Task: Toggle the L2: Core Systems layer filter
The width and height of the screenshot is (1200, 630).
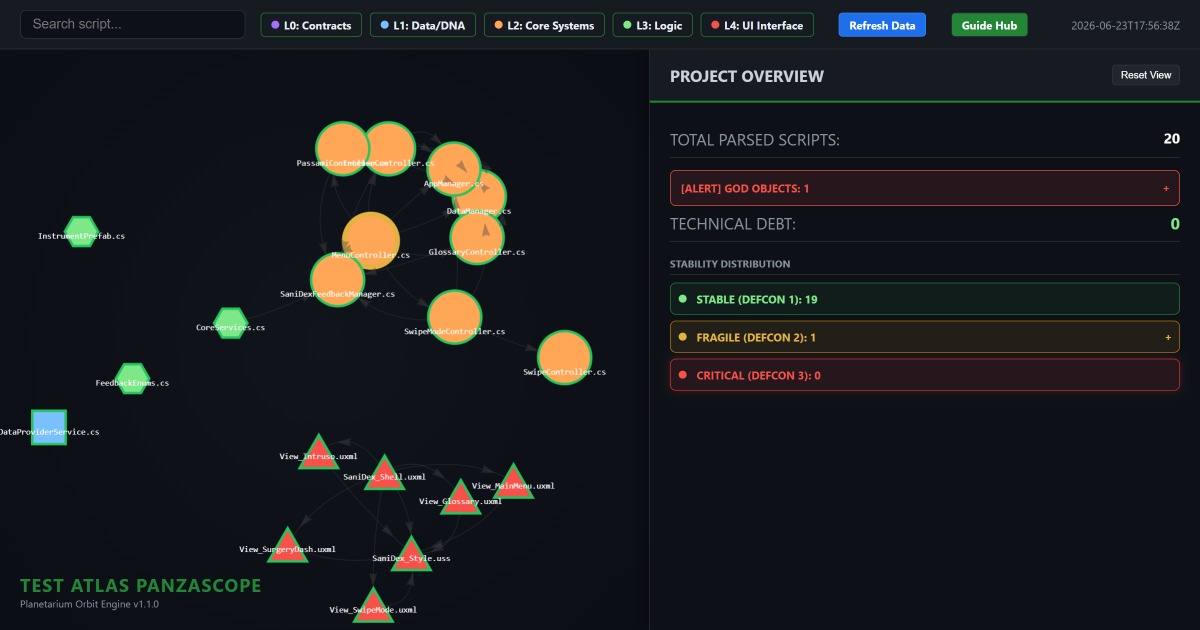Action: pos(545,25)
